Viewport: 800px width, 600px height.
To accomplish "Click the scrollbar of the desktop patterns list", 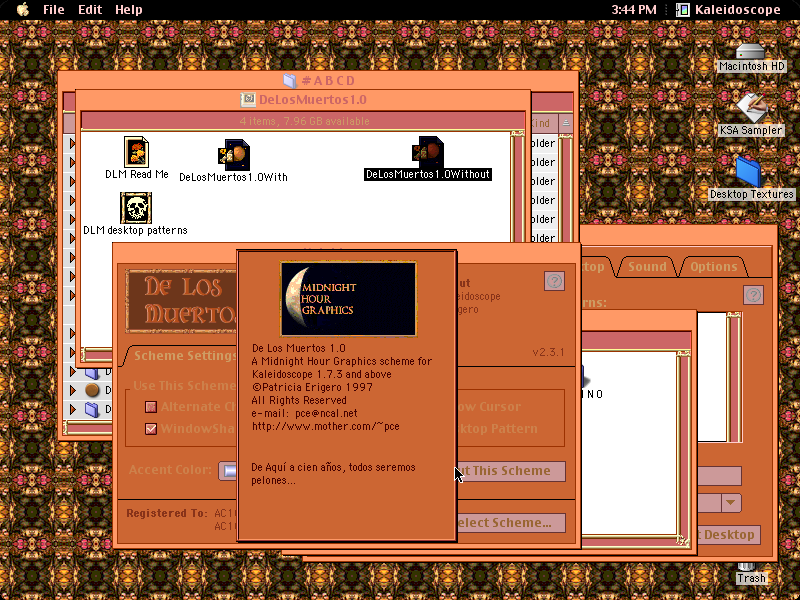I will point(735,378).
